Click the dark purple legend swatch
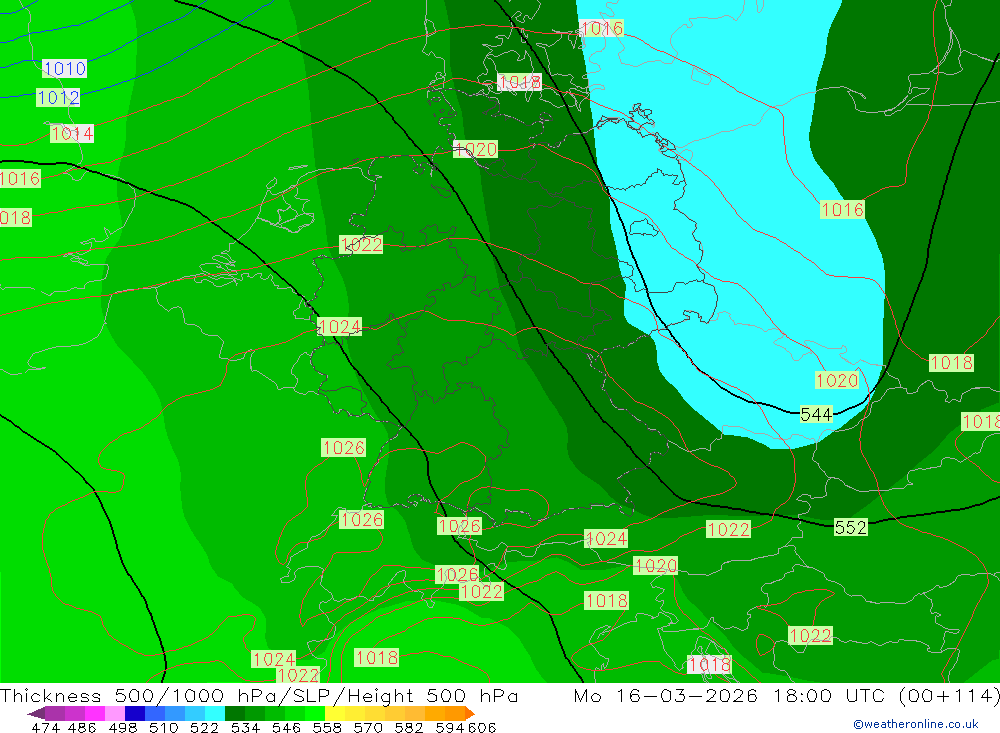This screenshot has height=733, width=1000. pos(36,713)
